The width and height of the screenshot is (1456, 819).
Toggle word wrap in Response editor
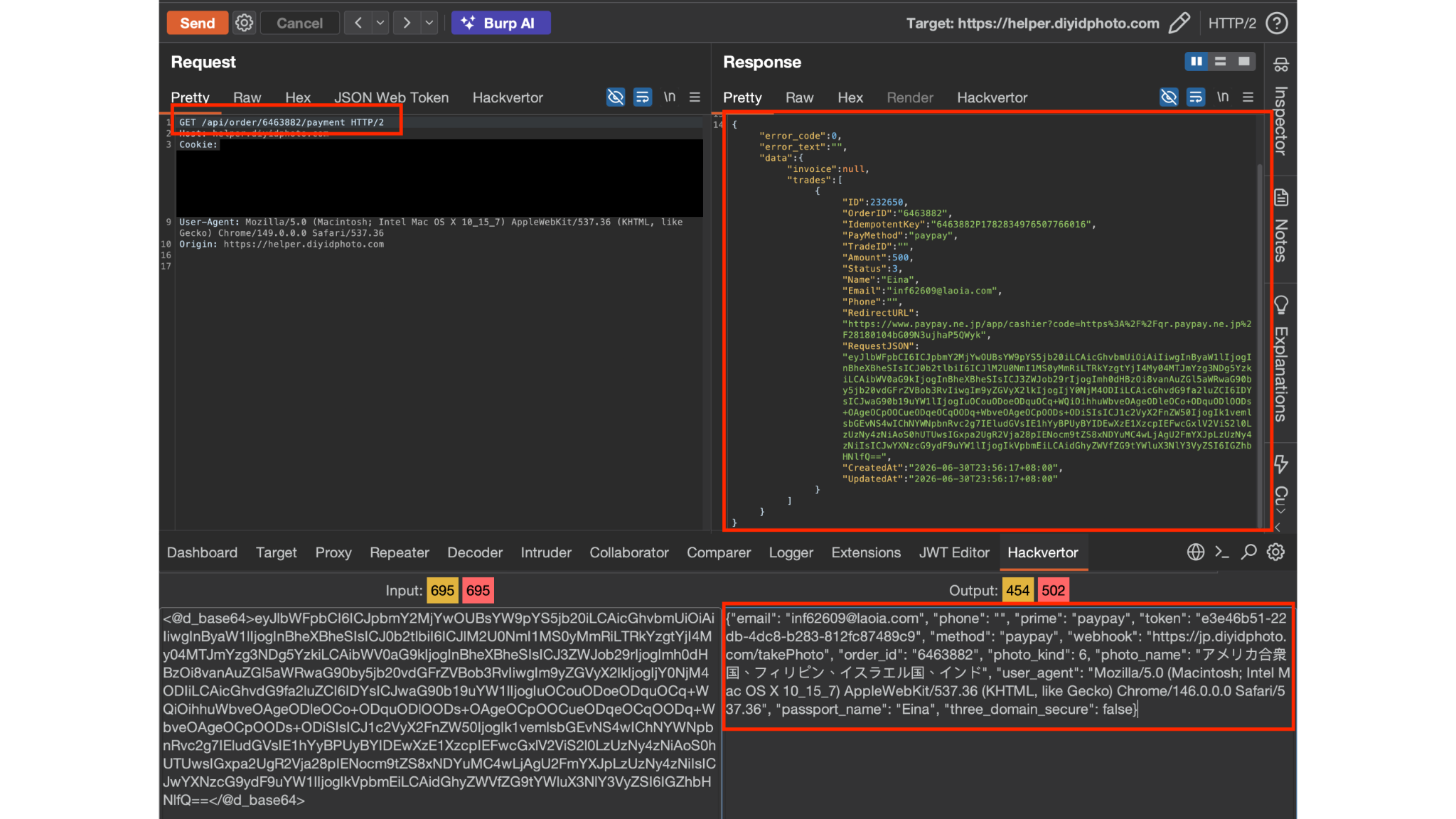tap(1196, 97)
